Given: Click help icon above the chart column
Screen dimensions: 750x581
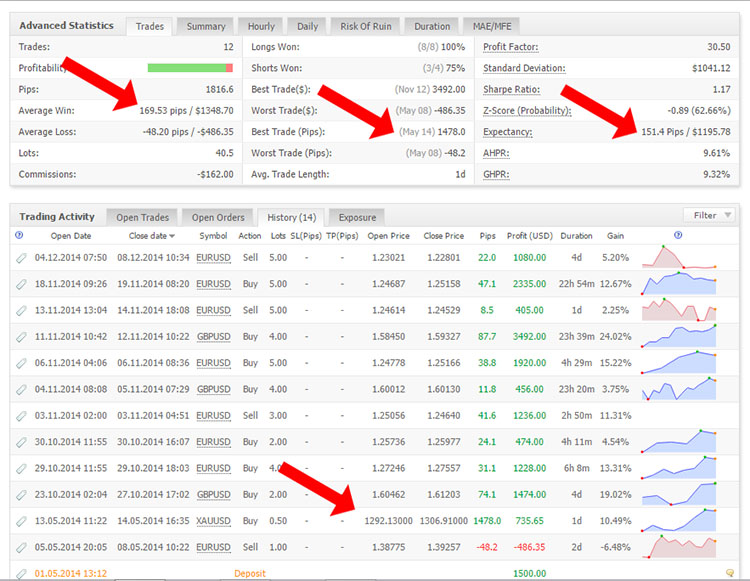Looking at the screenshot, I should [678, 235].
